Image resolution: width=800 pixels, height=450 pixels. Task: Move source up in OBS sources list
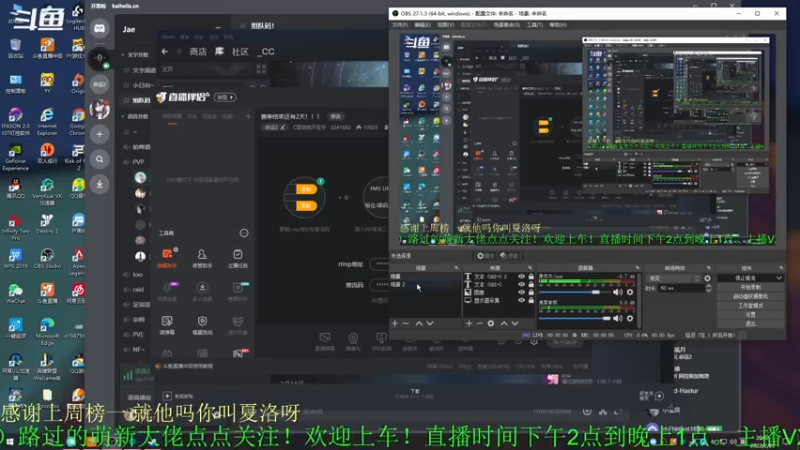pos(504,323)
